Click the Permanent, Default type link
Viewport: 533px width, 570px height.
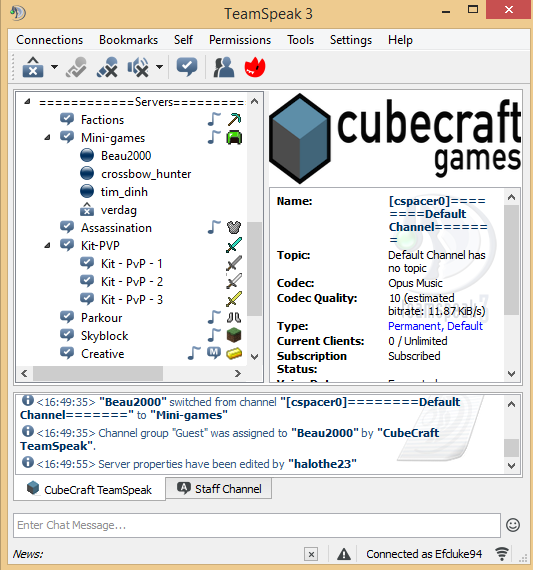435,326
